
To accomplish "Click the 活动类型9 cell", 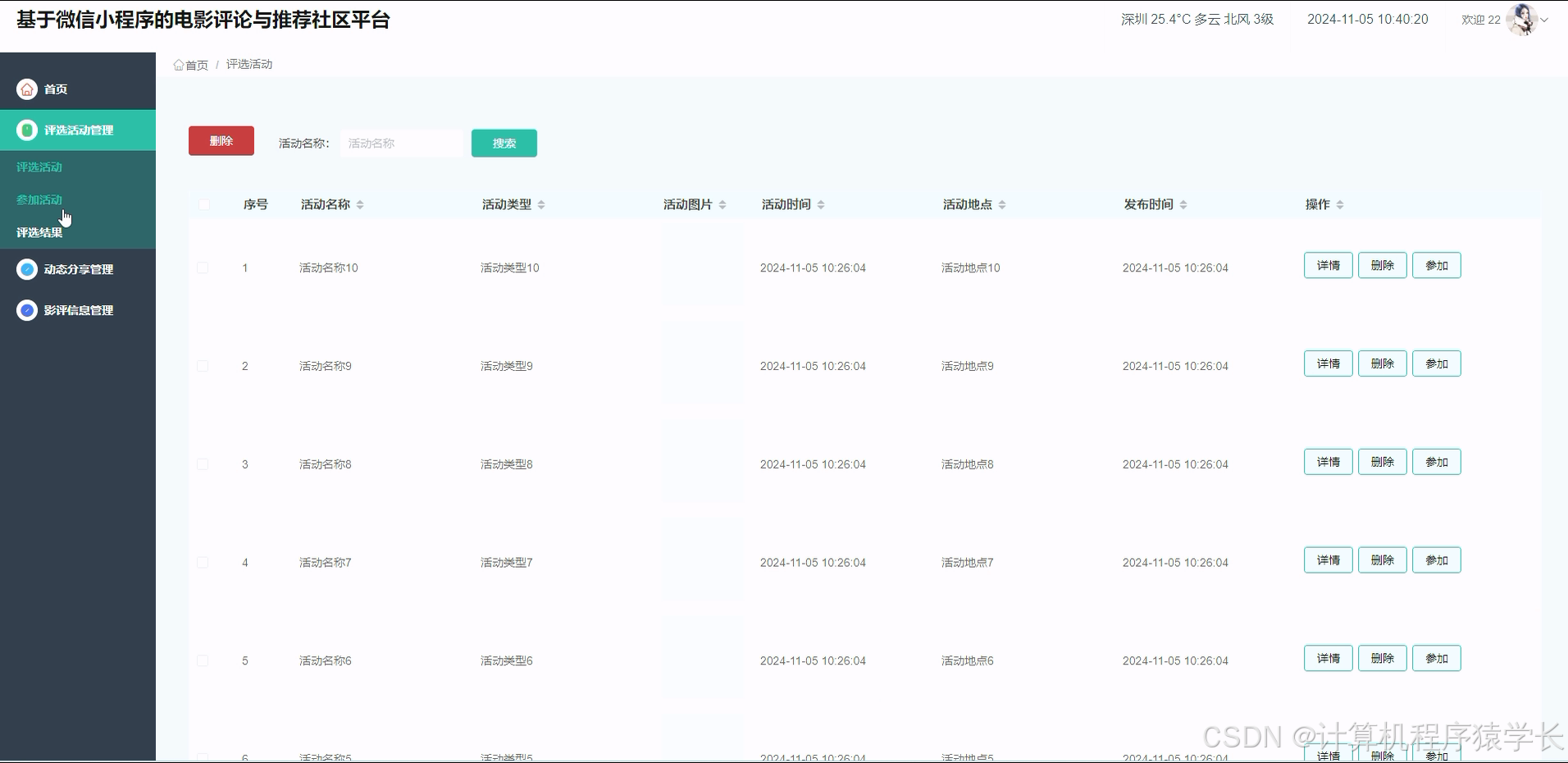I will point(507,366).
